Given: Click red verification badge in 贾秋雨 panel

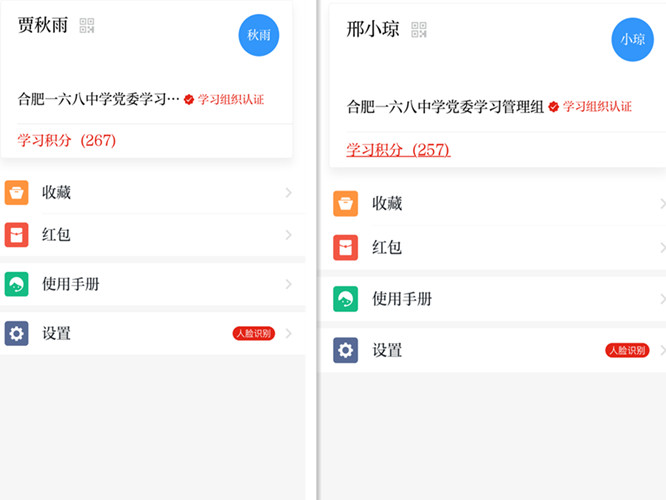Looking at the screenshot, I should (189, 99).
